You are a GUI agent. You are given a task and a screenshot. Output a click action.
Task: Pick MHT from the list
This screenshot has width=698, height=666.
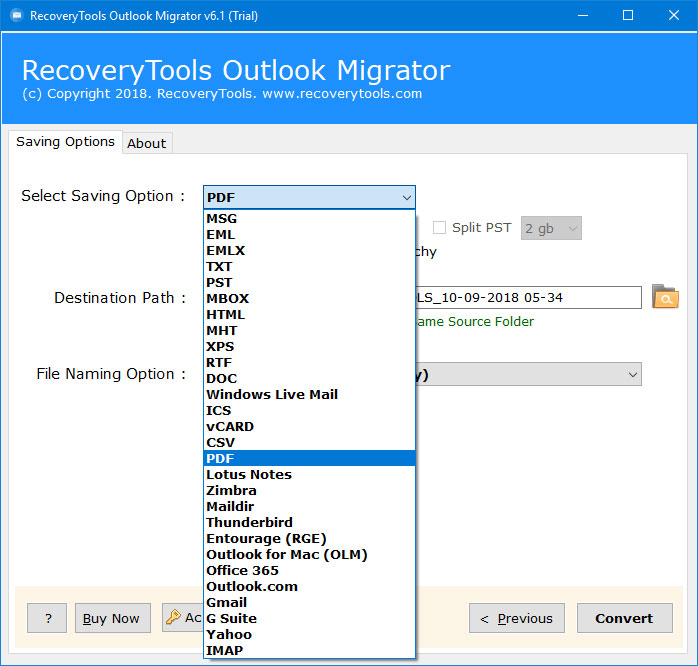point(309,331)
